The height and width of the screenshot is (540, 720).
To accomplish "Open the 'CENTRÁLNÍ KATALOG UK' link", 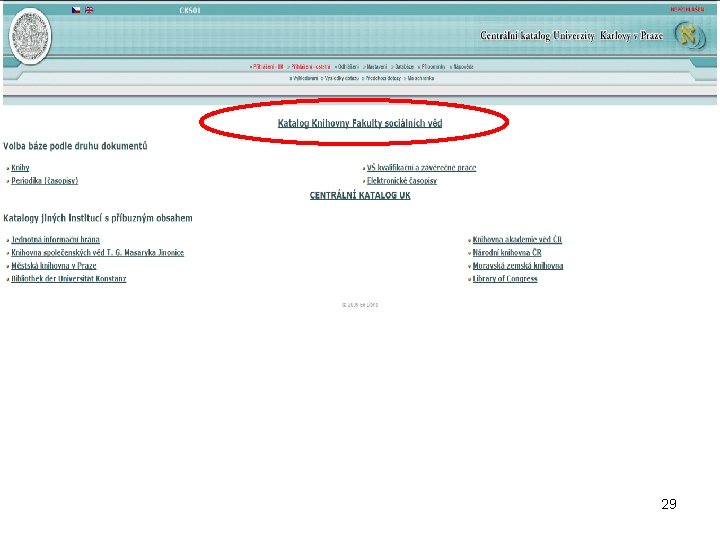I will point(360,195).
